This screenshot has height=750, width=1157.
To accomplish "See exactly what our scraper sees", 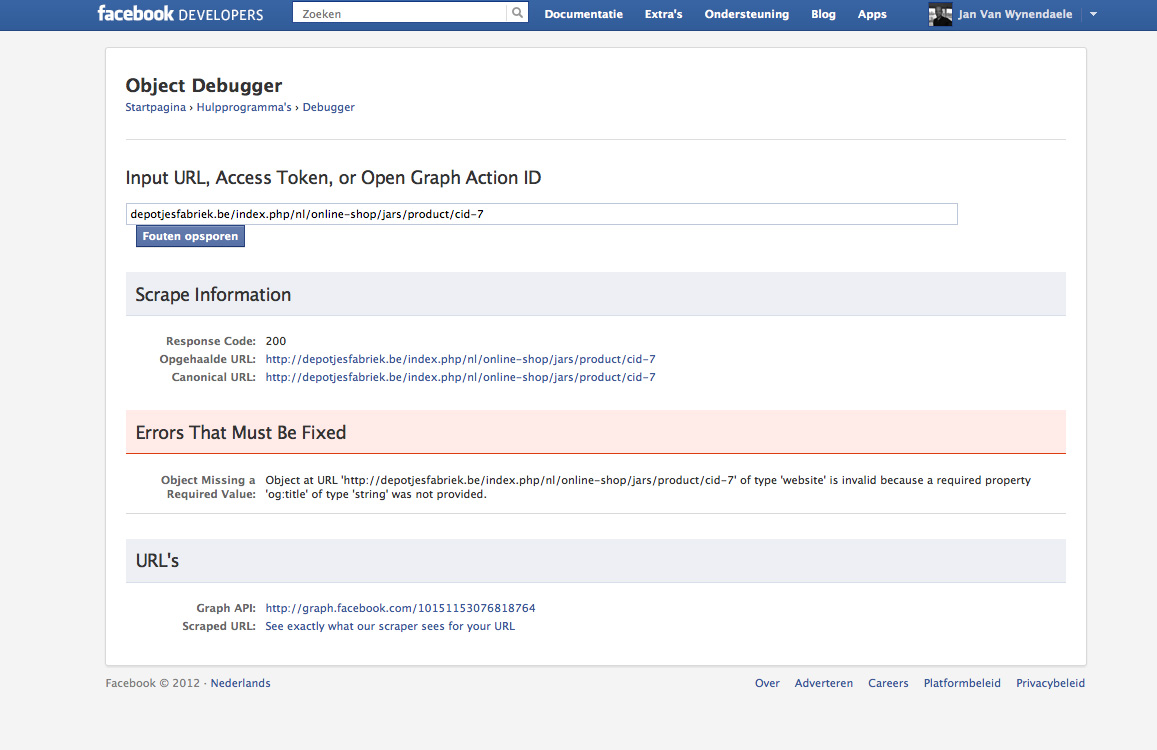I will point(390,626).
